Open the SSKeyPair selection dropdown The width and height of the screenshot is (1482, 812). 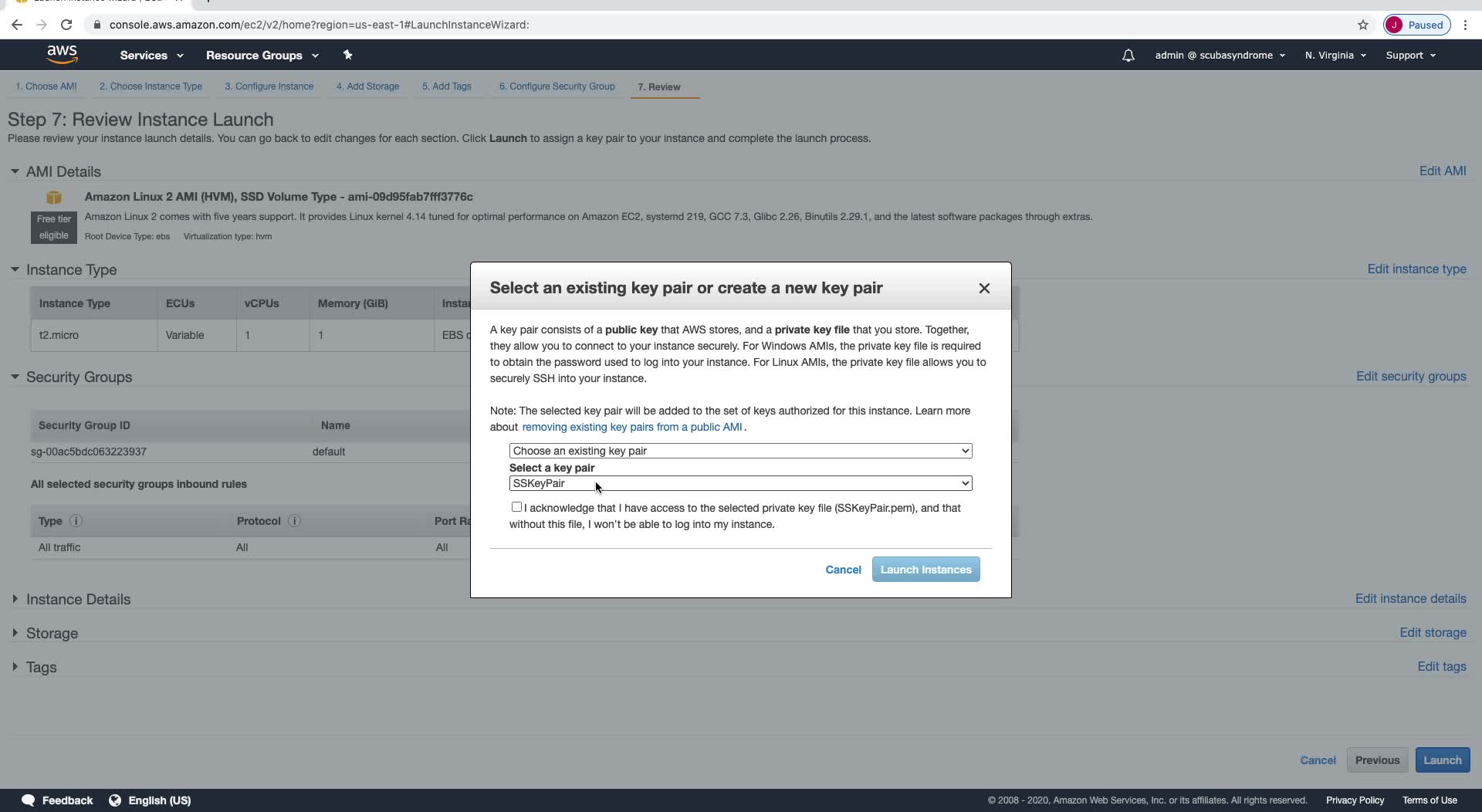[x=740, y=483]
